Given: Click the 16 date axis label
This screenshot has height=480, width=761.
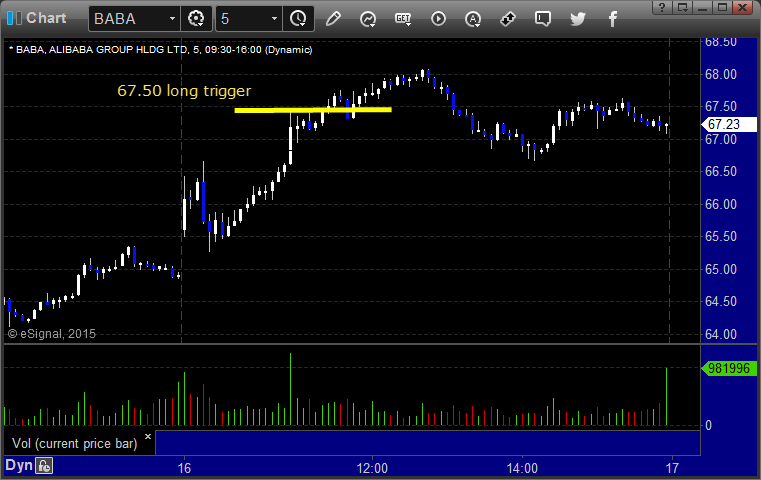Looking at the screenshot, I should pos(184,468).
